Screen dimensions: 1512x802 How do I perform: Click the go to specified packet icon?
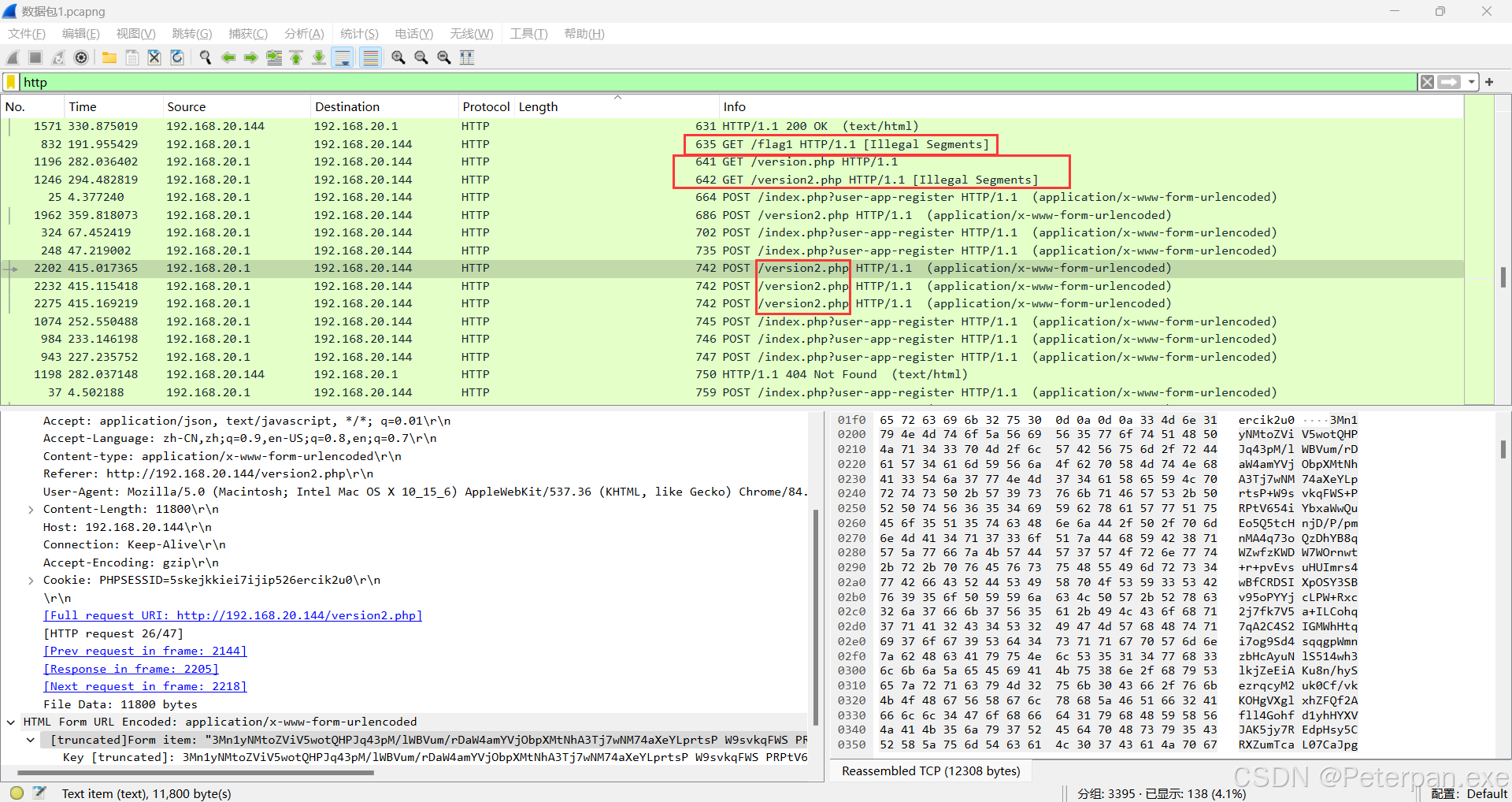coord(274,58)
